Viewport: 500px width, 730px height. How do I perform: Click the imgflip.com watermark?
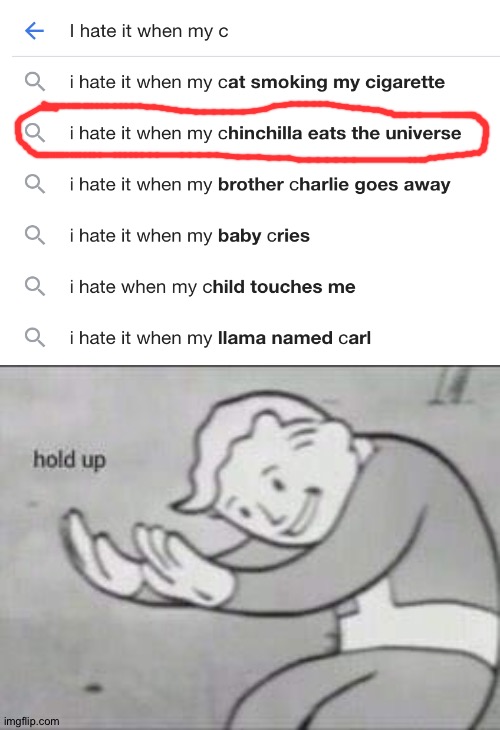click(x=31, y=721)
